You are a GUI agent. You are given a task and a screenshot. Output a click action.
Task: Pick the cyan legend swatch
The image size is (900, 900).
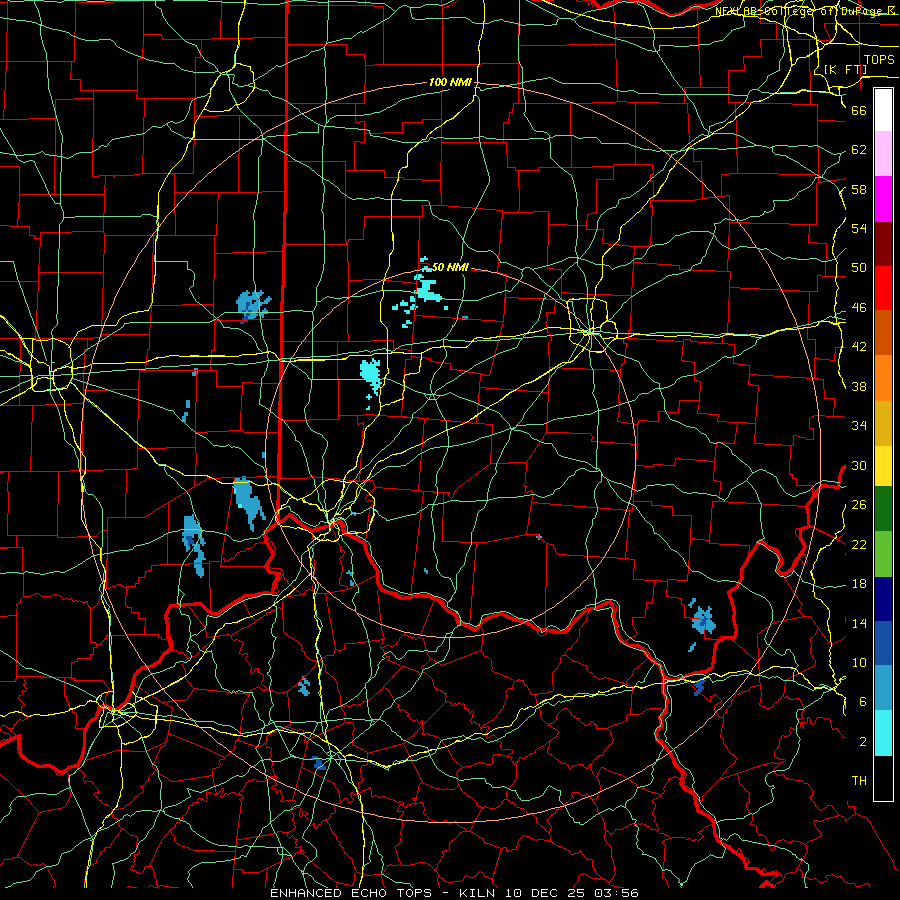[x=883, y=733]
